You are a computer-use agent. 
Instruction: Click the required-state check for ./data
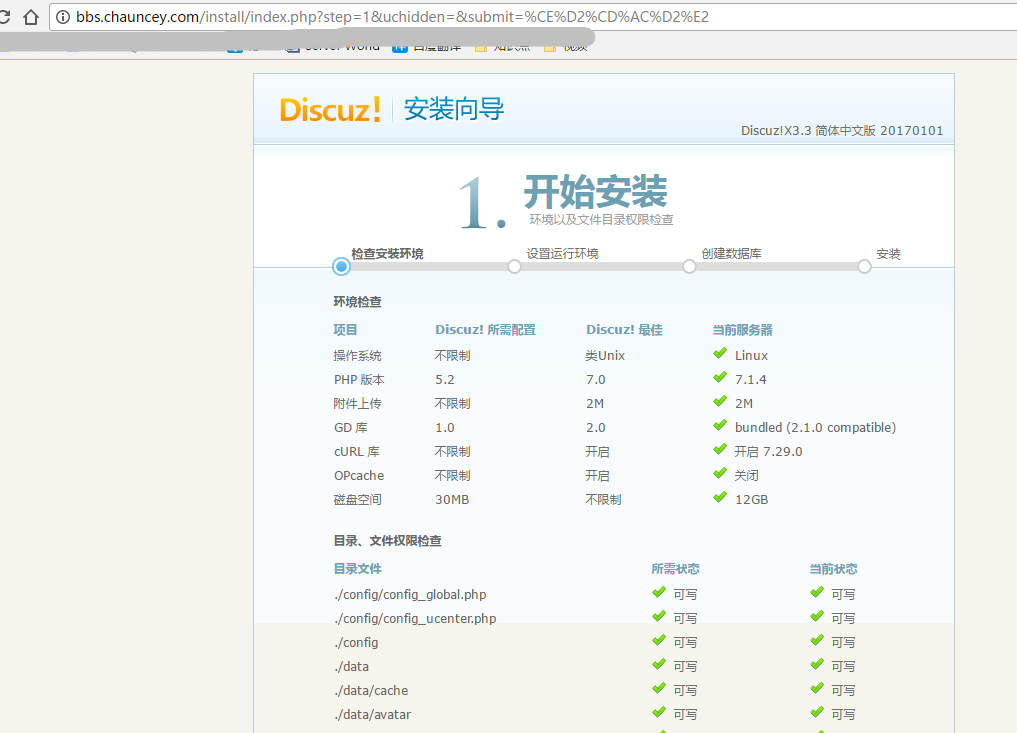point(659,664)
